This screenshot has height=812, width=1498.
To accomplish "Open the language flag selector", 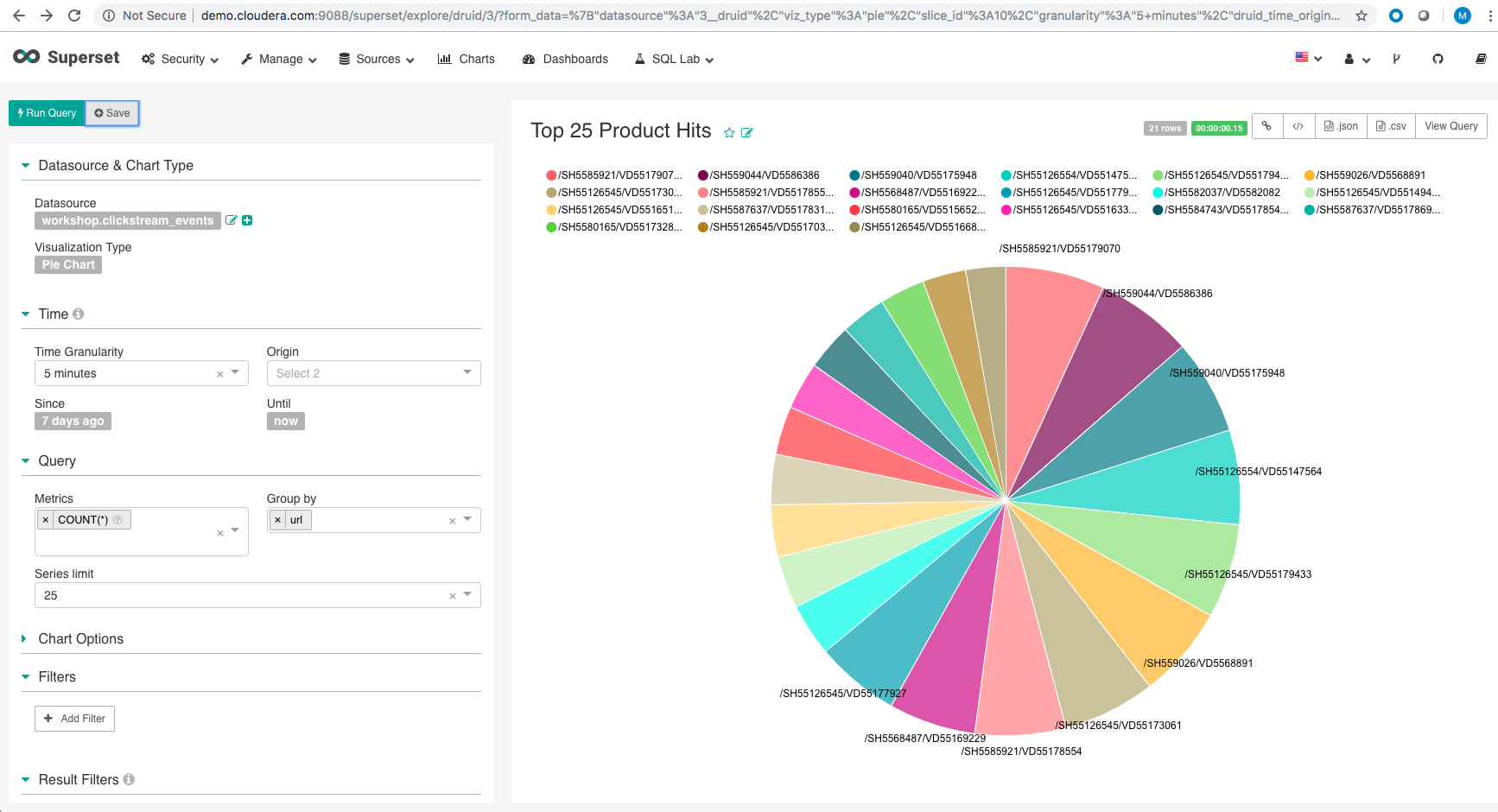I will [x=1308, y=58].
